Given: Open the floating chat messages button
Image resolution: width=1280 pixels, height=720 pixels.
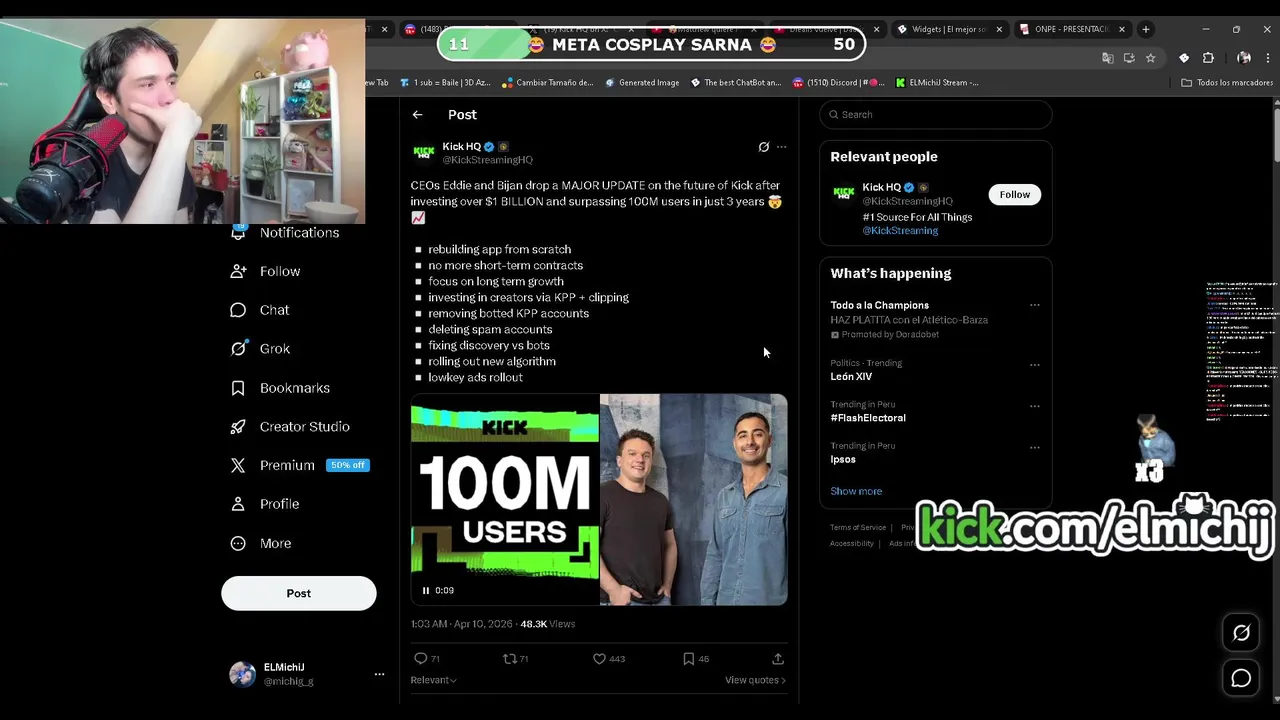Looking at the screenshot, I should 1241,679.
